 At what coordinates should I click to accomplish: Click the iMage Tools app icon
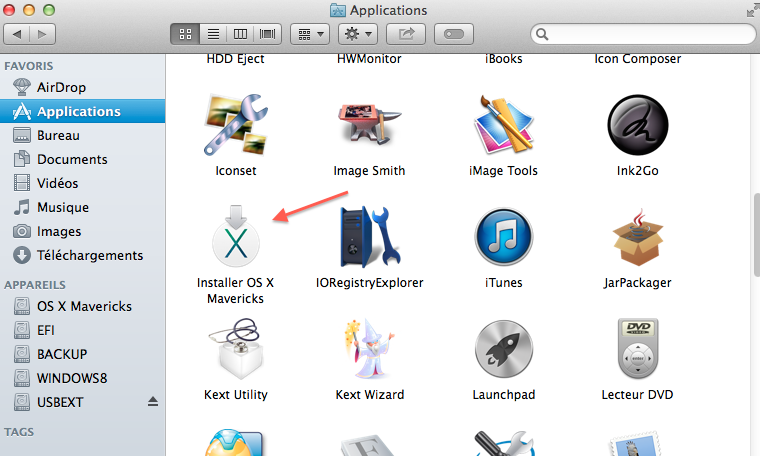504,125
